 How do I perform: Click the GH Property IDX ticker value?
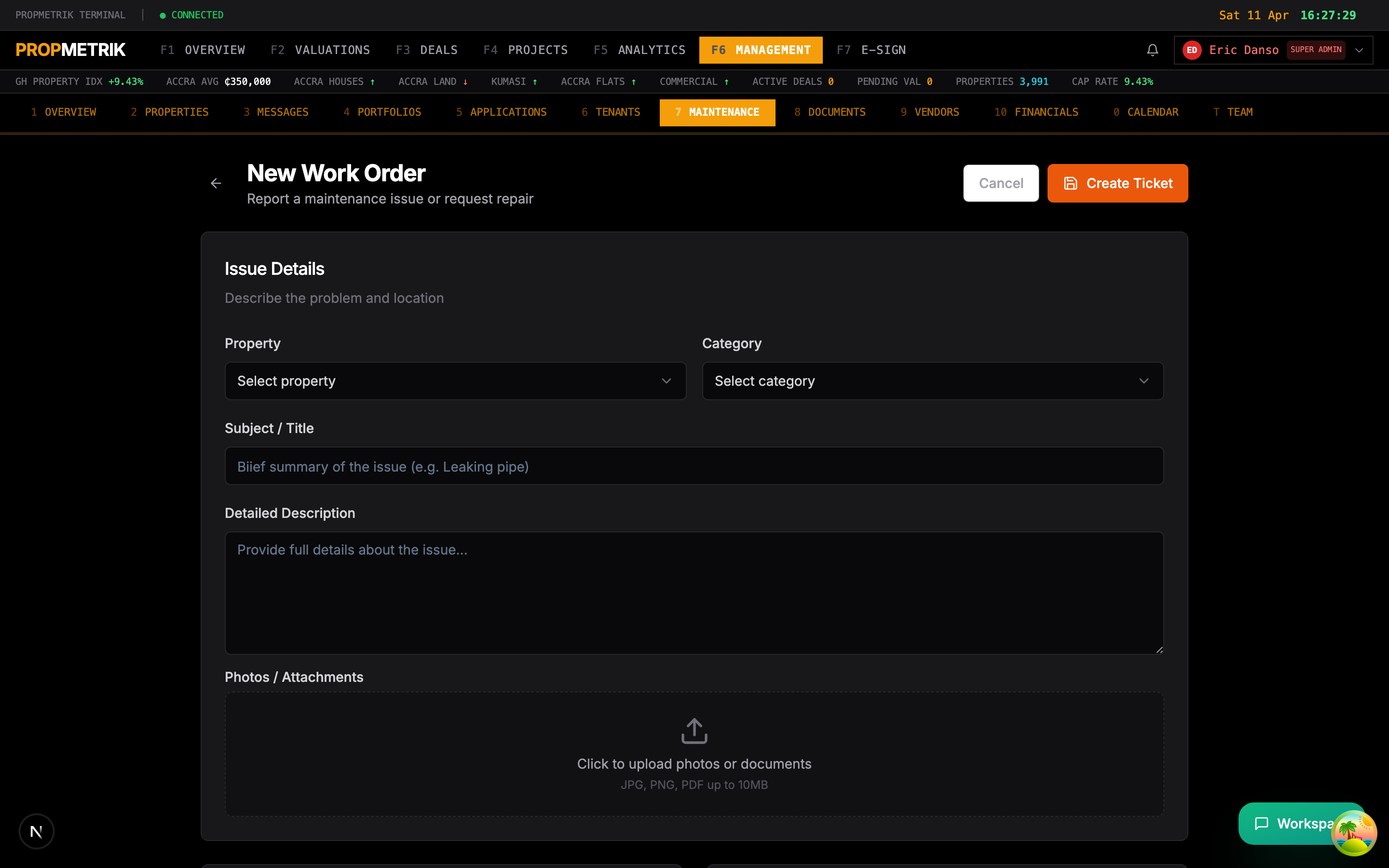pos(126,81)
